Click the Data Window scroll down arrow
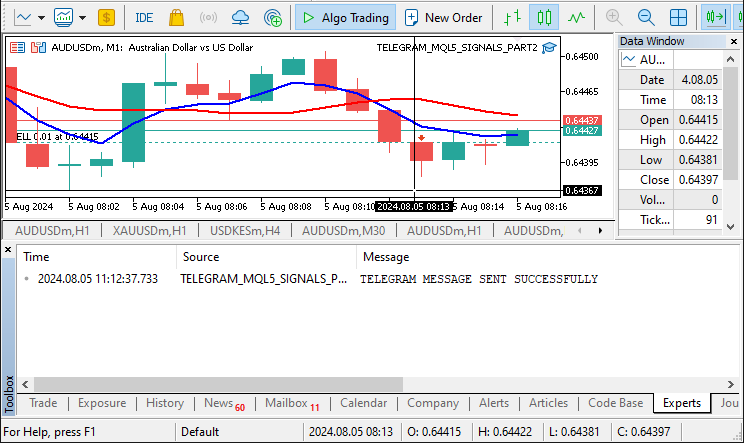The height and width of the screenshot is (443, 744). click(731, 227)
